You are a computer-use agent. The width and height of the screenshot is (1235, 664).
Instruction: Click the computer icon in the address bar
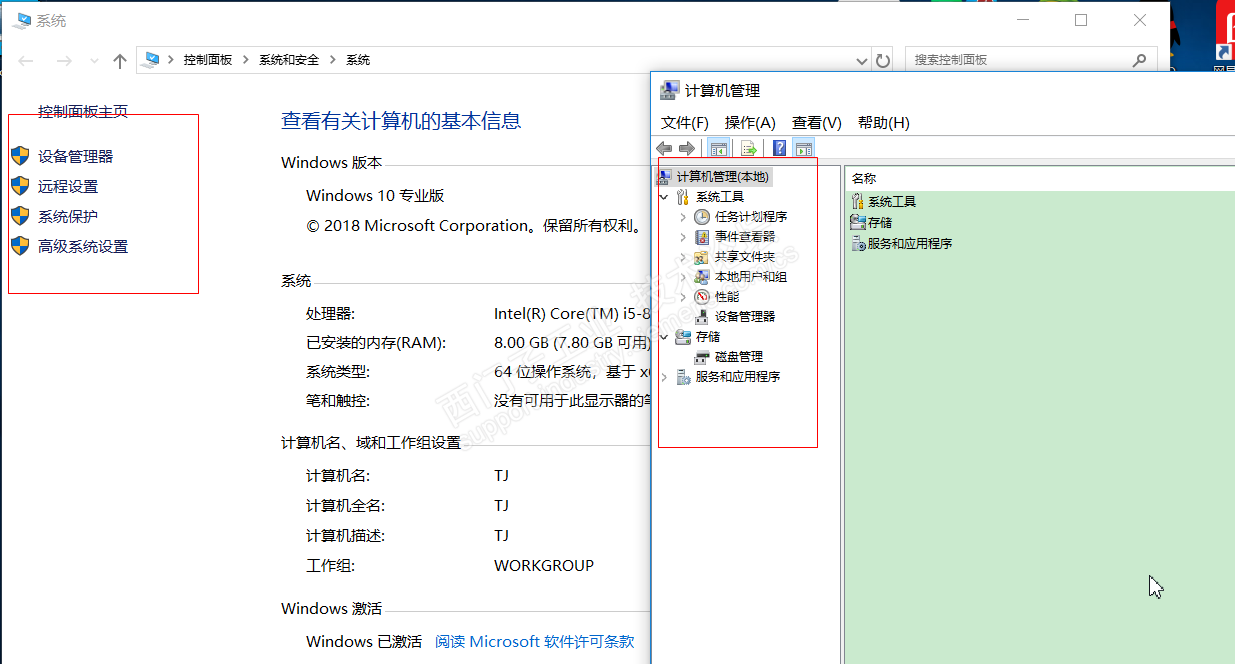click(x=151, y=60)
